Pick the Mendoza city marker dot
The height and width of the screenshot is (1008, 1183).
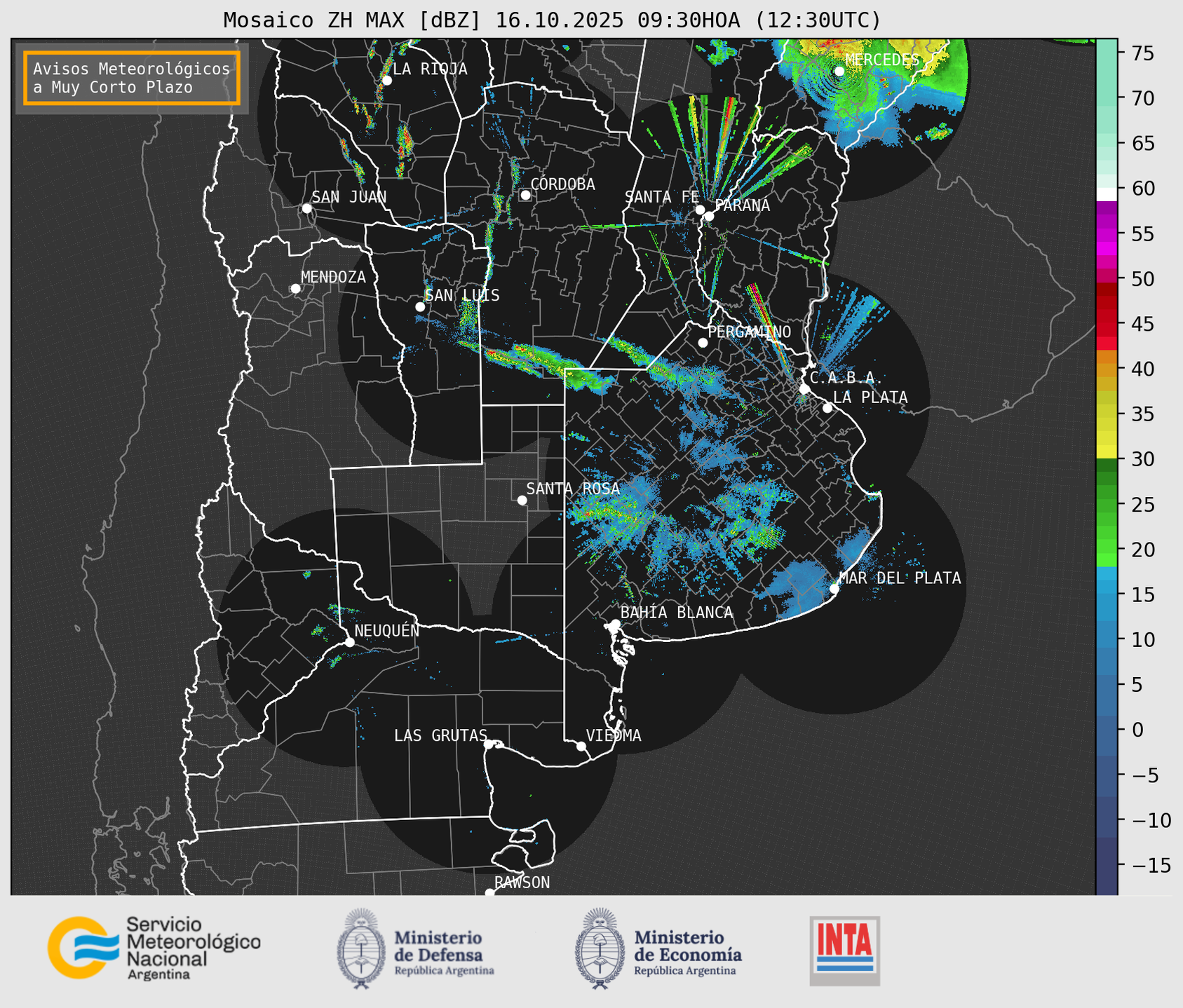pos(295,289)
